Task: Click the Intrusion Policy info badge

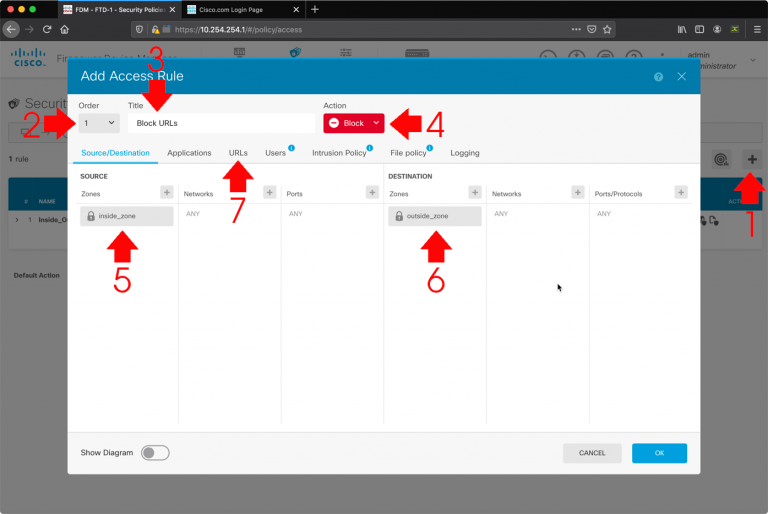Action: click(x=370, y=147)
